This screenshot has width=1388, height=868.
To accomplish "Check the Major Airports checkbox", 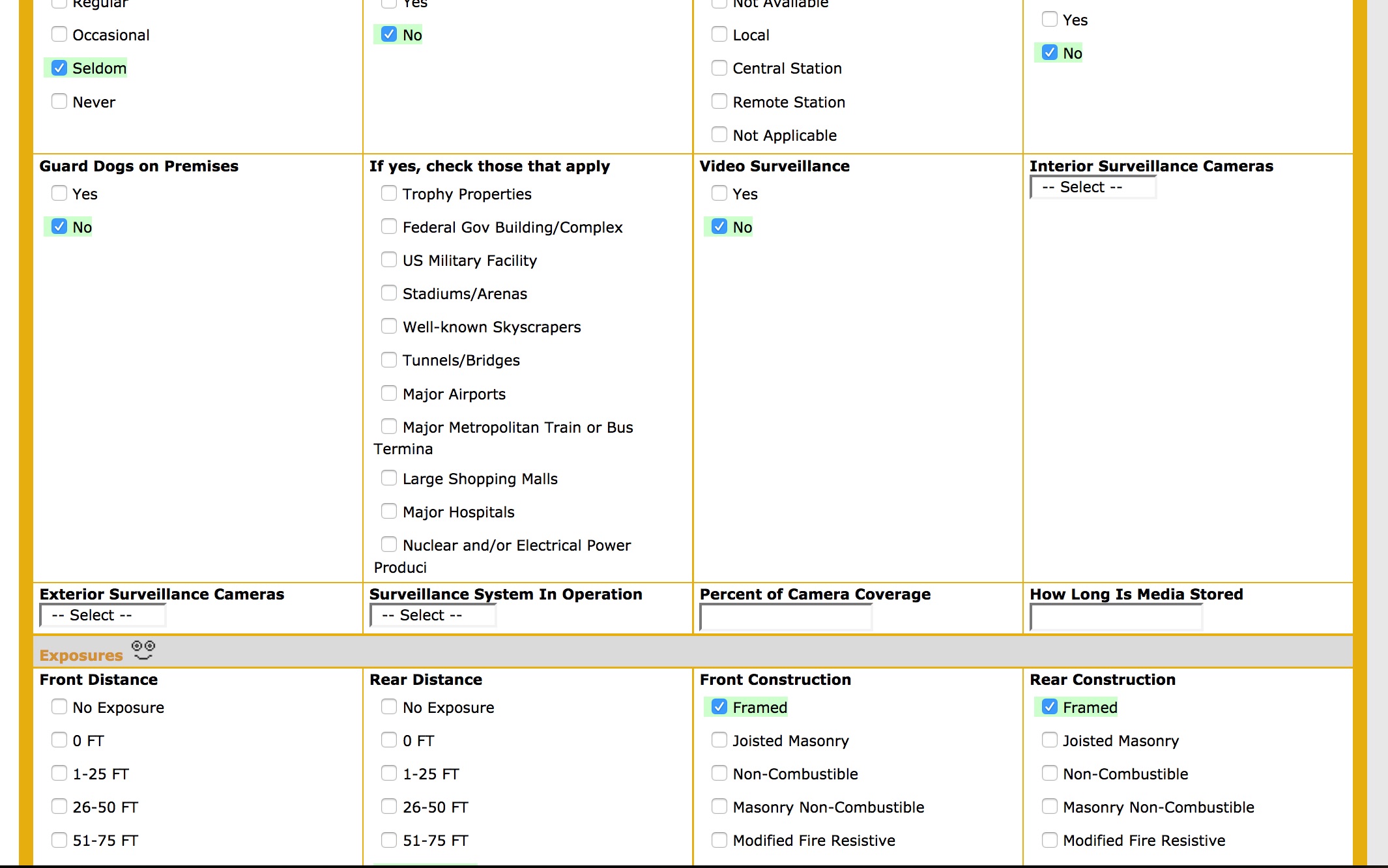I will 389,393.
